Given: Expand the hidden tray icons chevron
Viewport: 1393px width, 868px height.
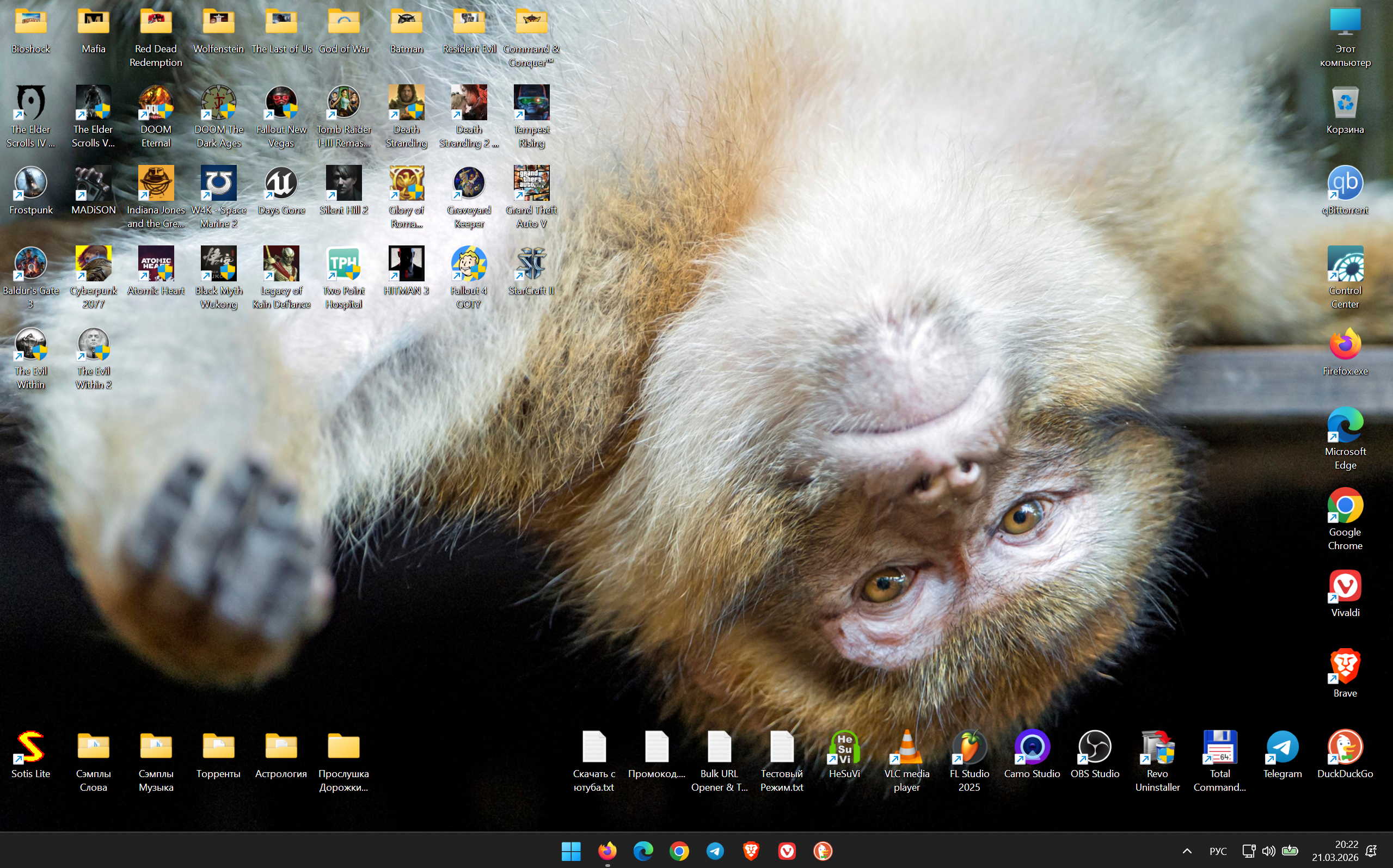Looking at the screenshot, I should pyautogui.click(x=1187, y=851).
